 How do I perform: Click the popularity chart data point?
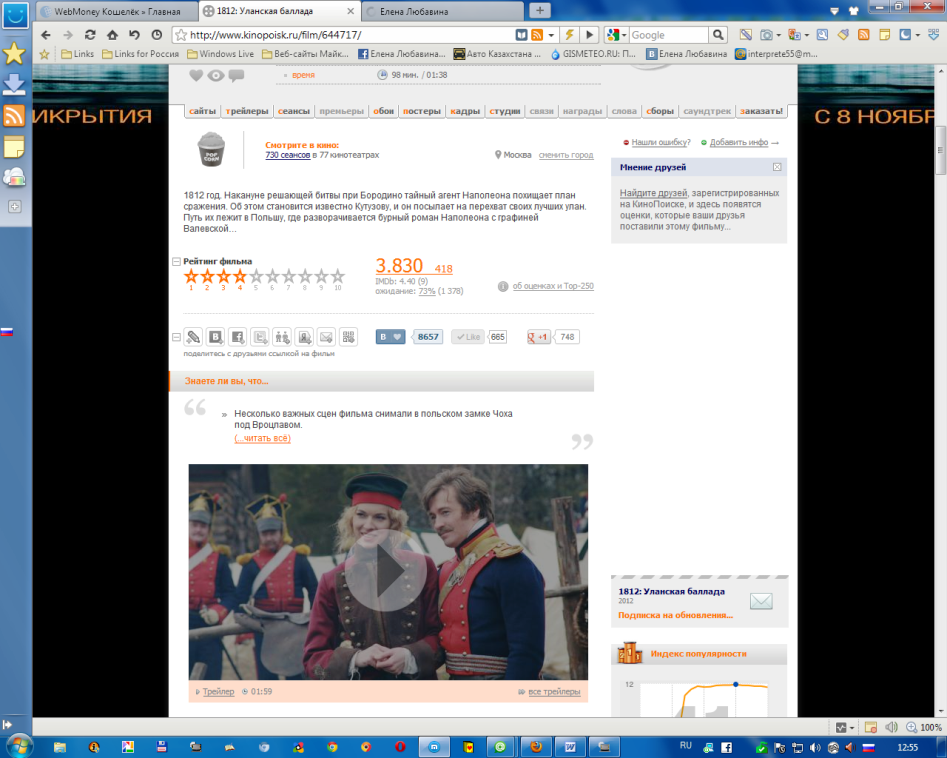tap(736, 684)
